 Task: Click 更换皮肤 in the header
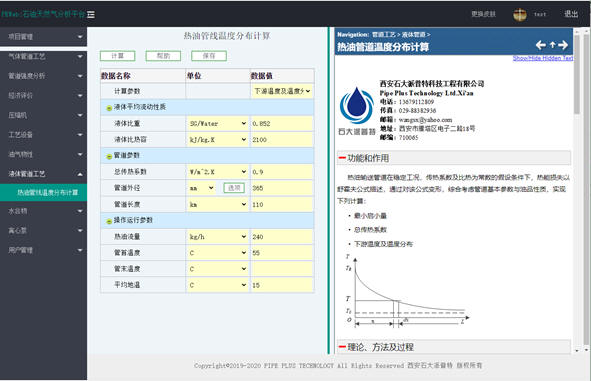484,14
